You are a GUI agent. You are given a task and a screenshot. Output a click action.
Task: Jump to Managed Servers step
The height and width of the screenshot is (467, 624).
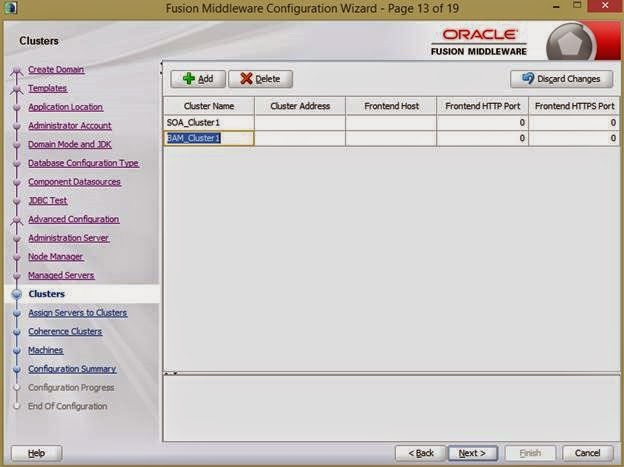click(61, 275)
